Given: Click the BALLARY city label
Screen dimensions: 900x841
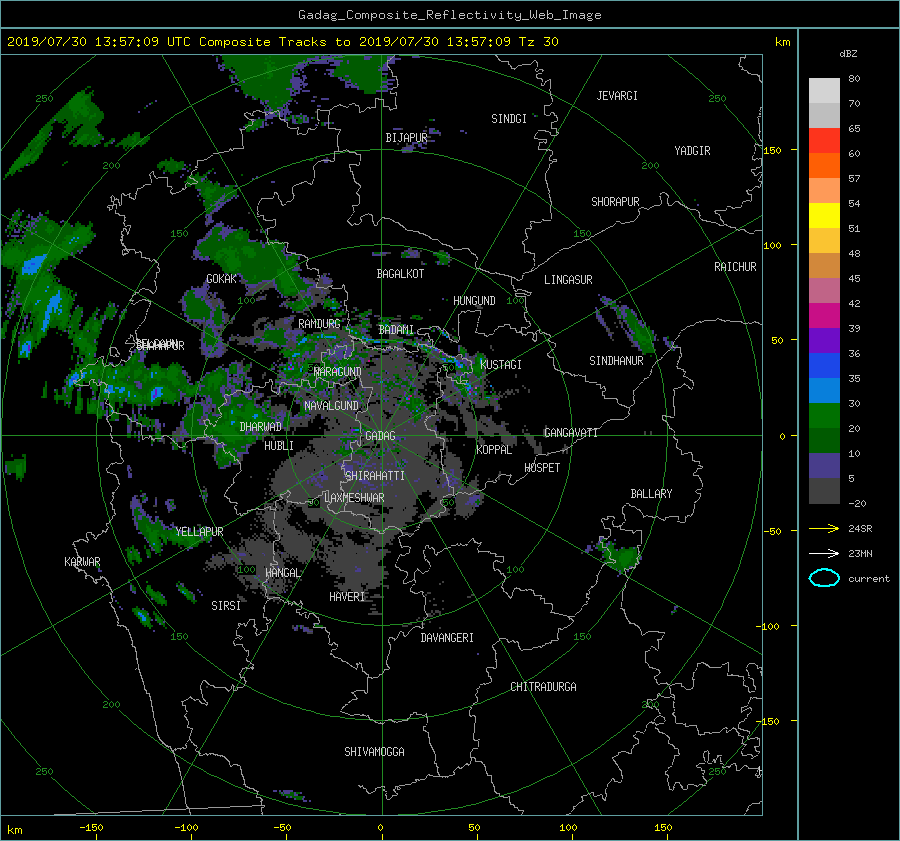Looking at the screenshot, I should click(651, 494).
